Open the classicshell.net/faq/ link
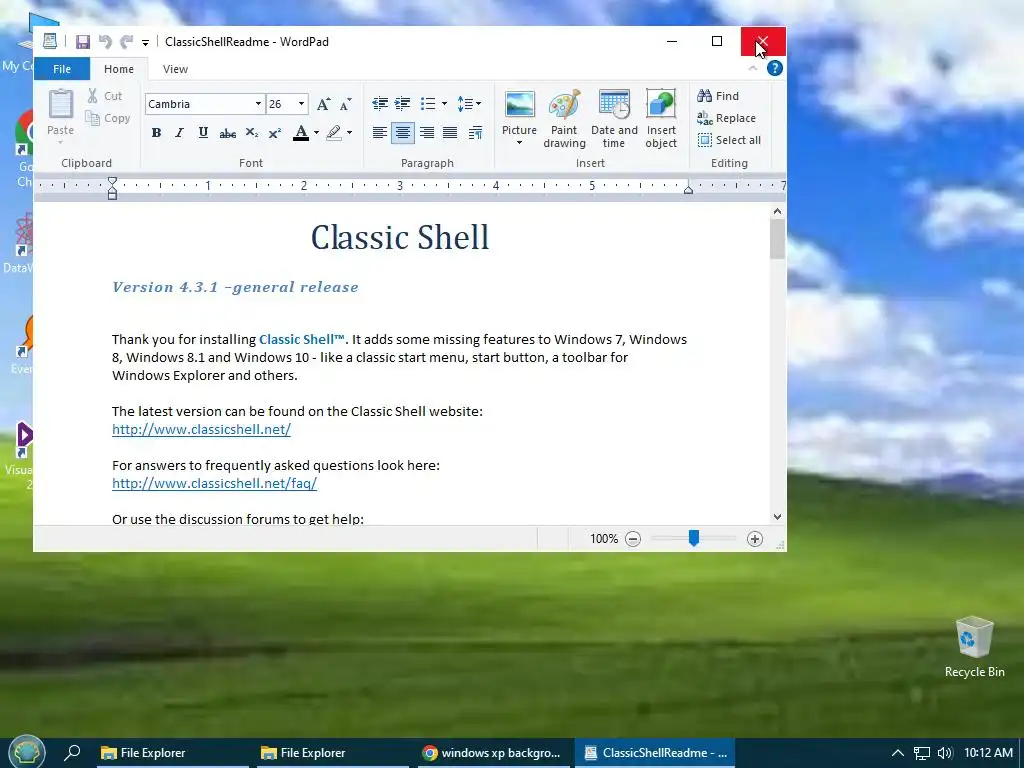 coord(214,484)
